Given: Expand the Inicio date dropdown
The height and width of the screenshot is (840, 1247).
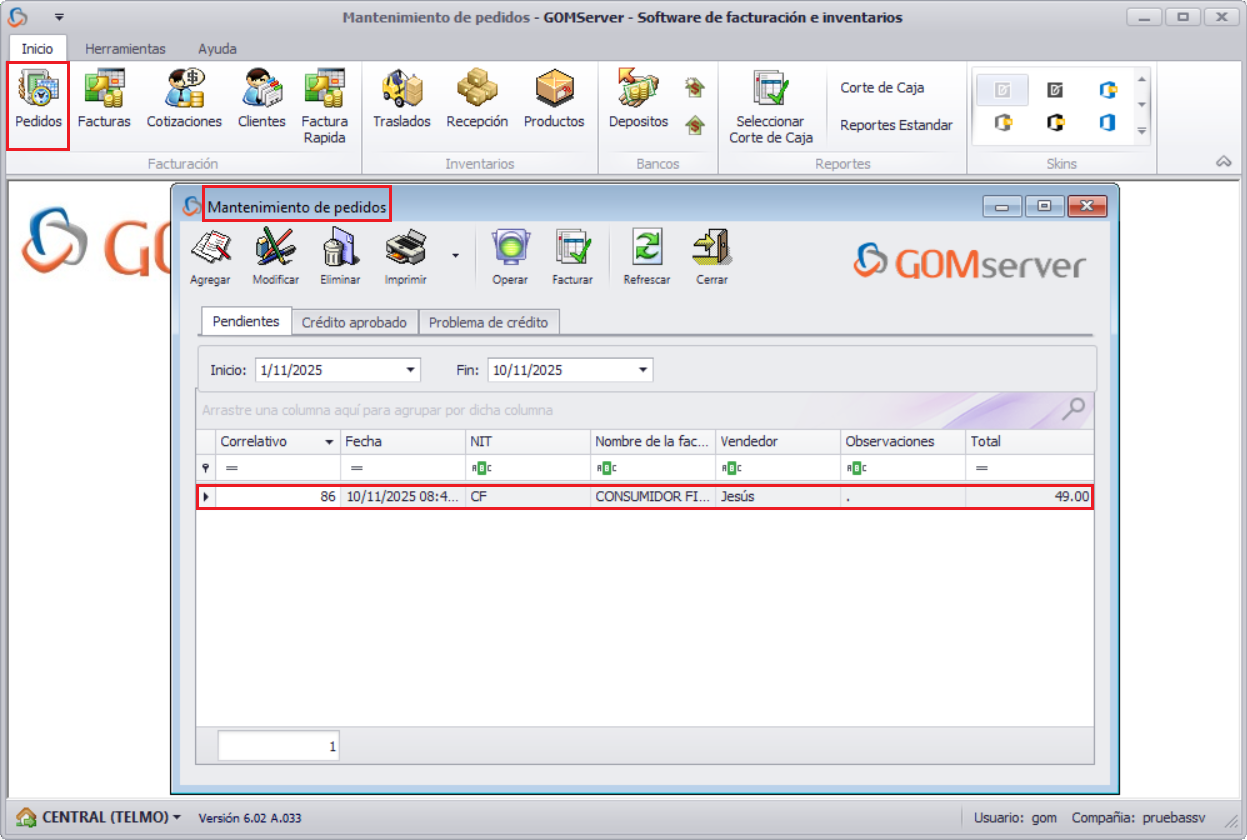Looking at the screenshot, I should tap(410, 370).
